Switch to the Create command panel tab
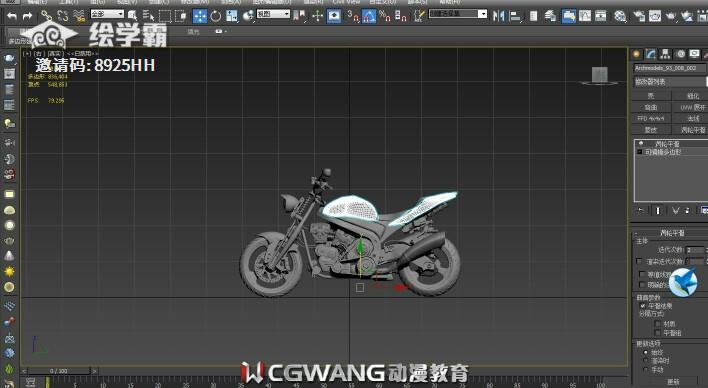The height and width of the screenshot is (388, 708). (636, 54)
